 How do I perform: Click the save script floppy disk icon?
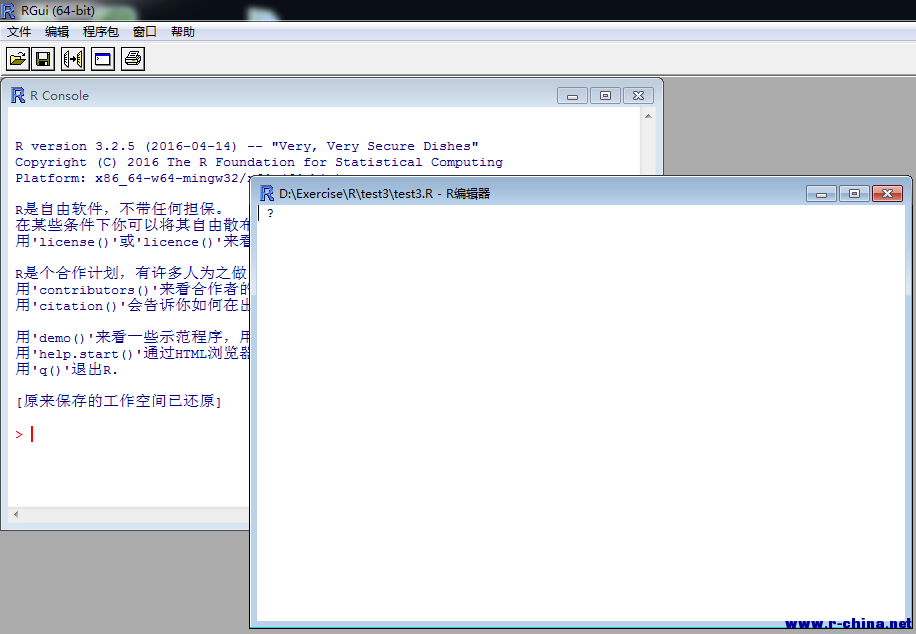(x=43, y=59)
